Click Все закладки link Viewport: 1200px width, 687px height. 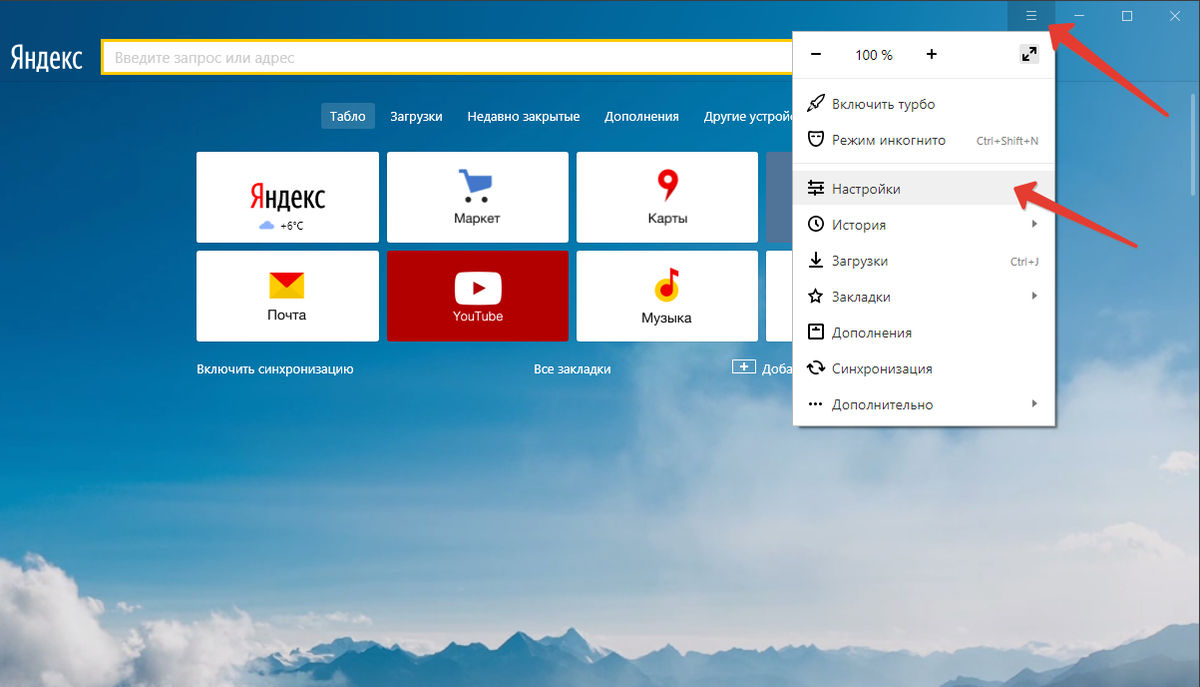572,369
